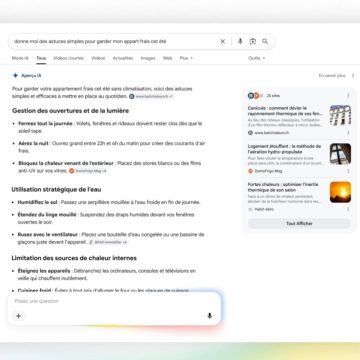Click the stacked site icons beside 25 sites
This screenshot has width=360, height=360.
point(255,96)
